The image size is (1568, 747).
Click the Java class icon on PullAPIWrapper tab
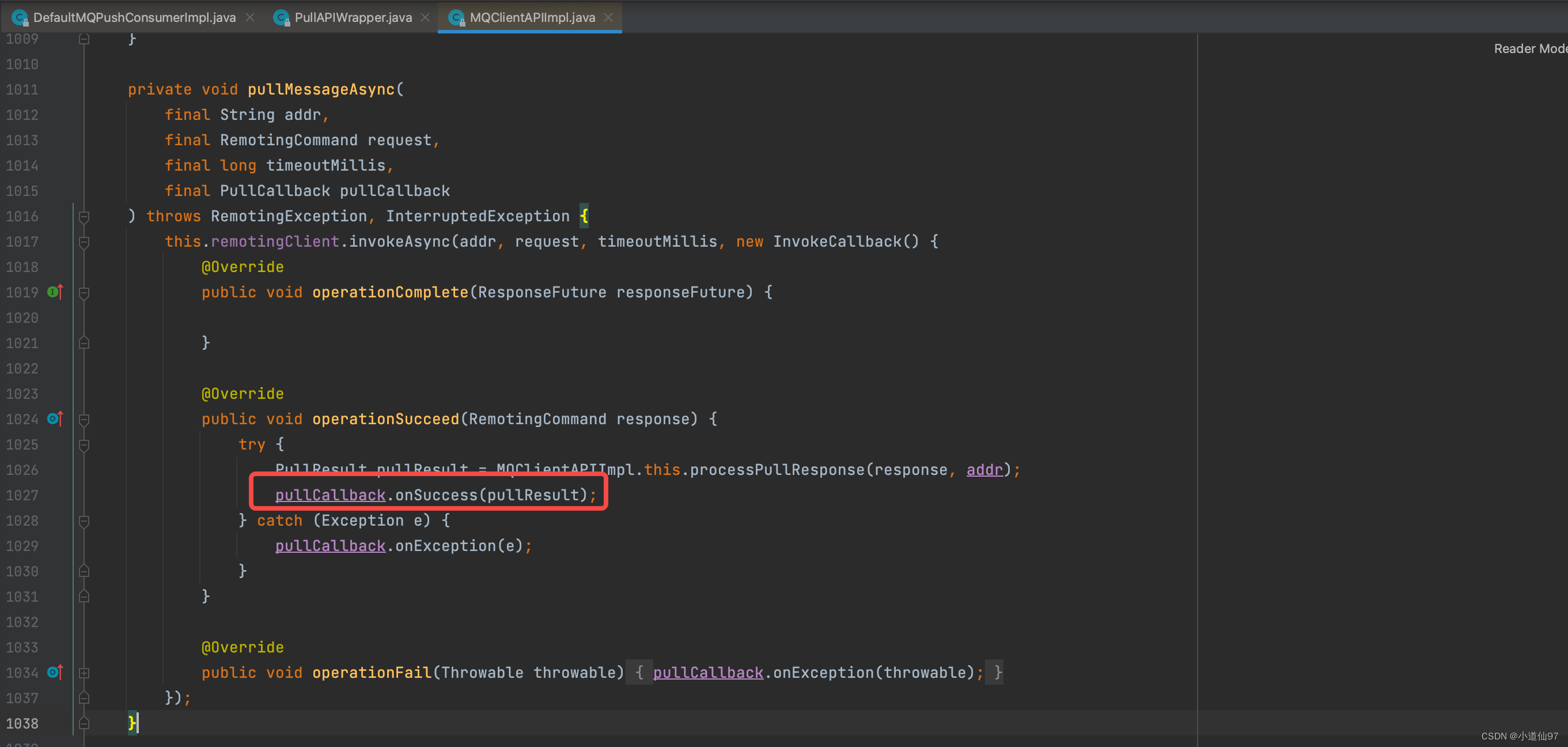(x=281, y=18)
